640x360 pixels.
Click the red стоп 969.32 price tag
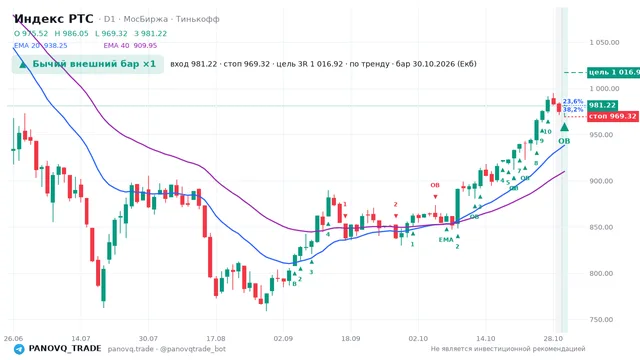click(613, 116)
